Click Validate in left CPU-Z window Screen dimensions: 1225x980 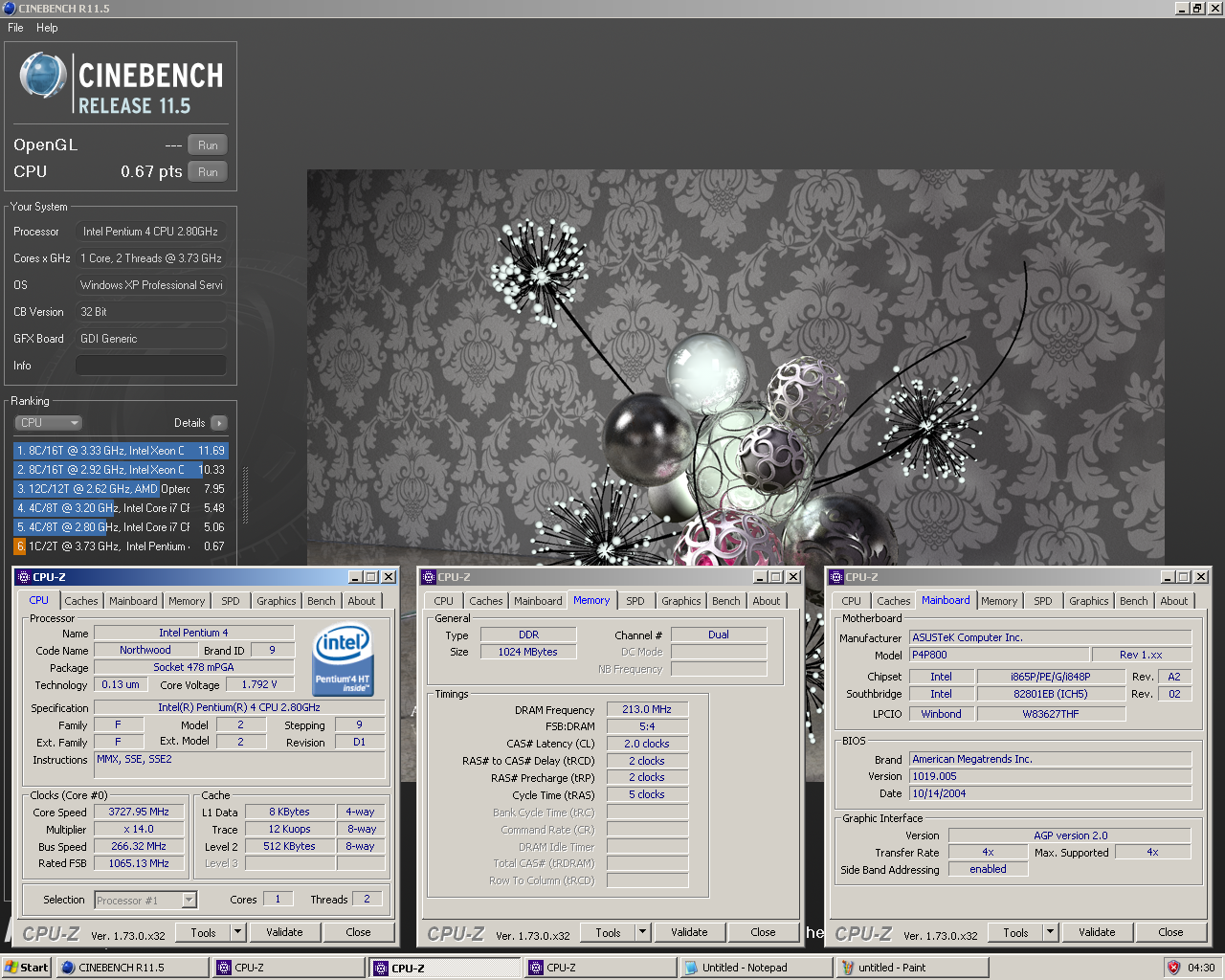[284, 932]
